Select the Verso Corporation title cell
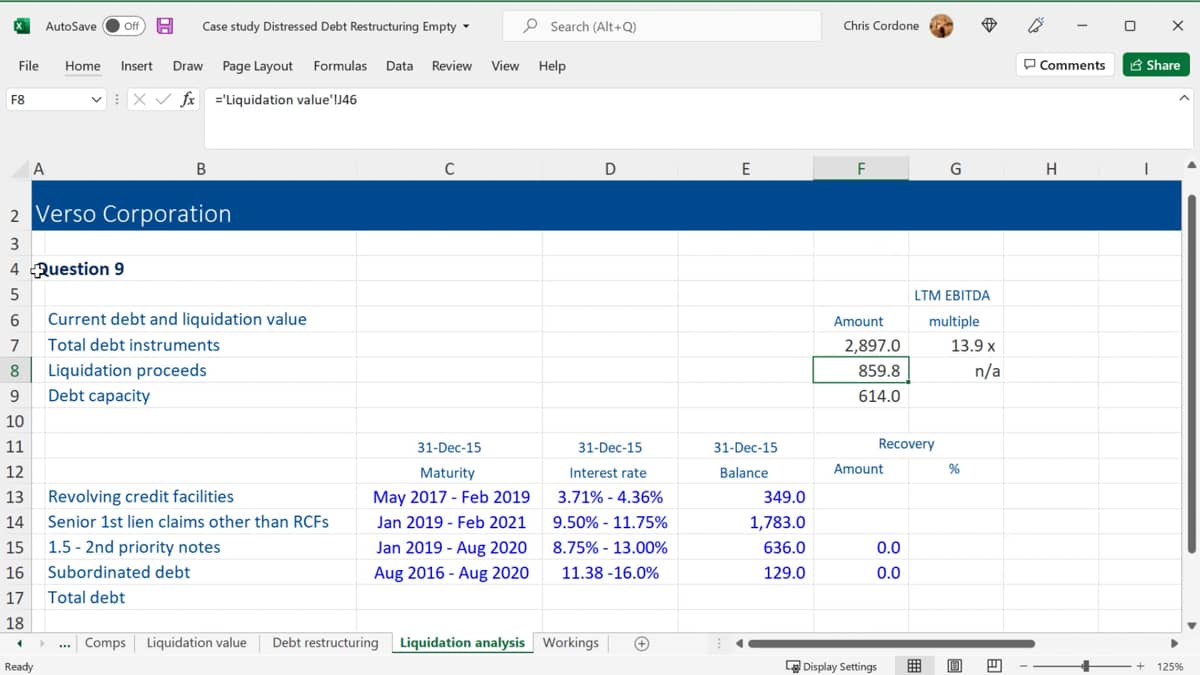1200x675 pixels. [x=134, y=214]
